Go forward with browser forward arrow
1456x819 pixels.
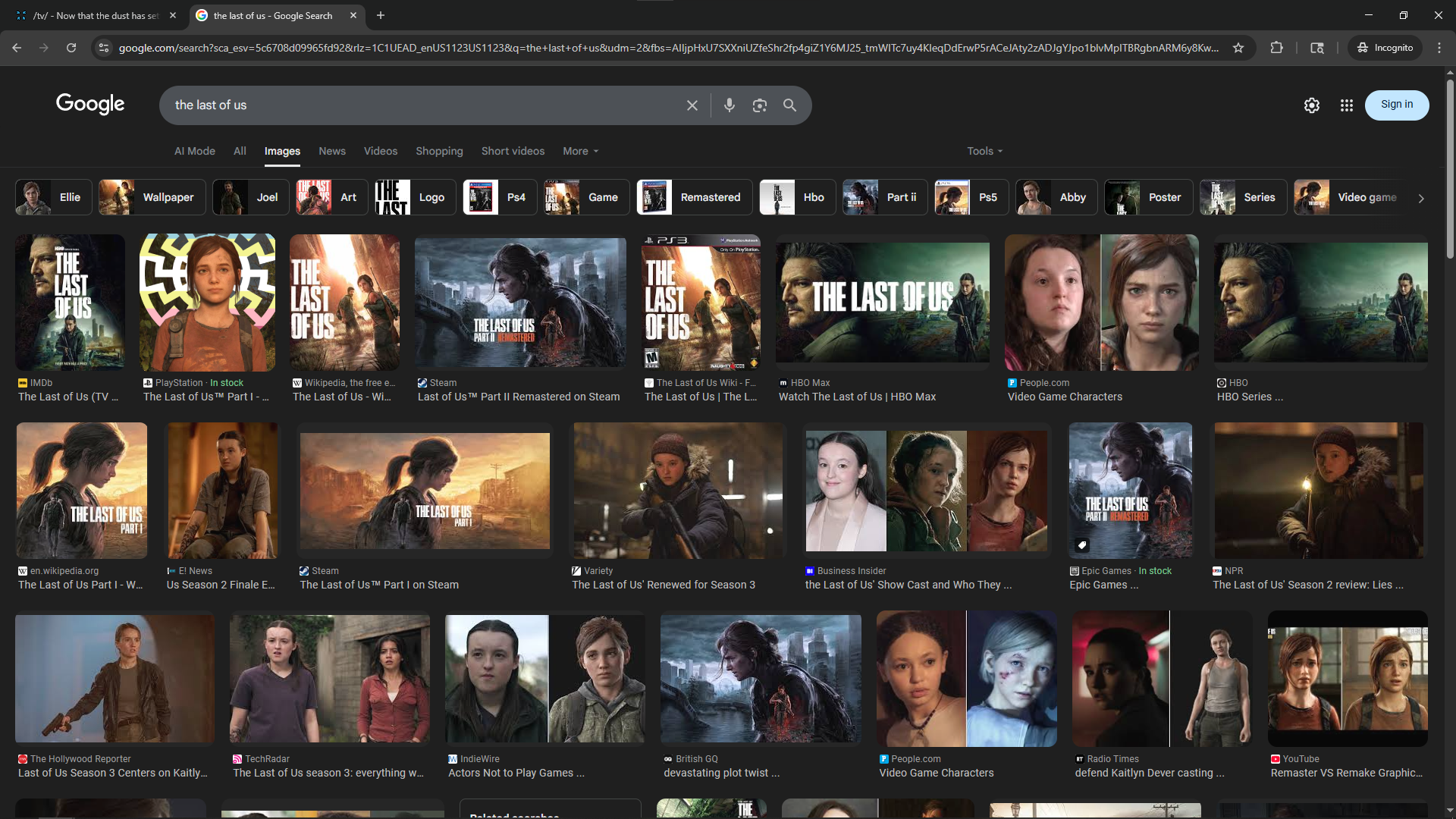pyautogui.click(x=44, y=48)
